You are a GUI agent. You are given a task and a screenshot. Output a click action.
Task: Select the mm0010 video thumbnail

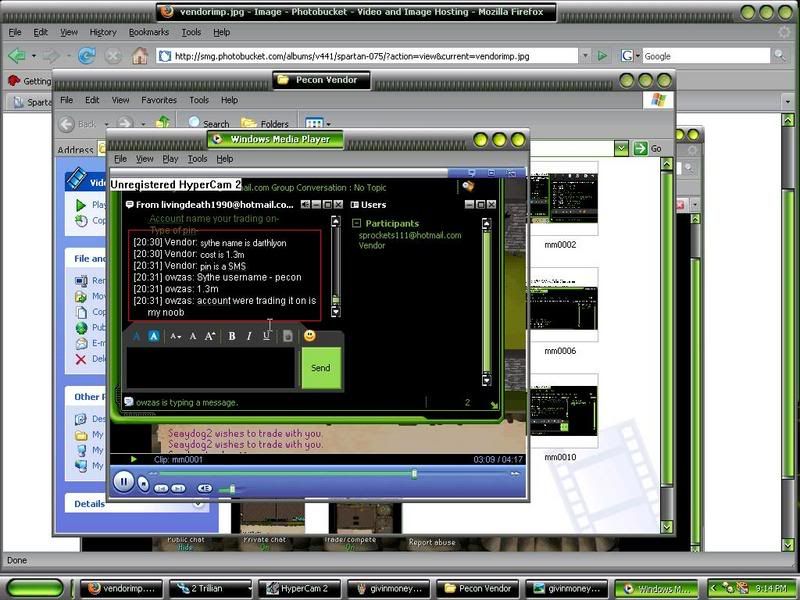click(x=561, y=411)
